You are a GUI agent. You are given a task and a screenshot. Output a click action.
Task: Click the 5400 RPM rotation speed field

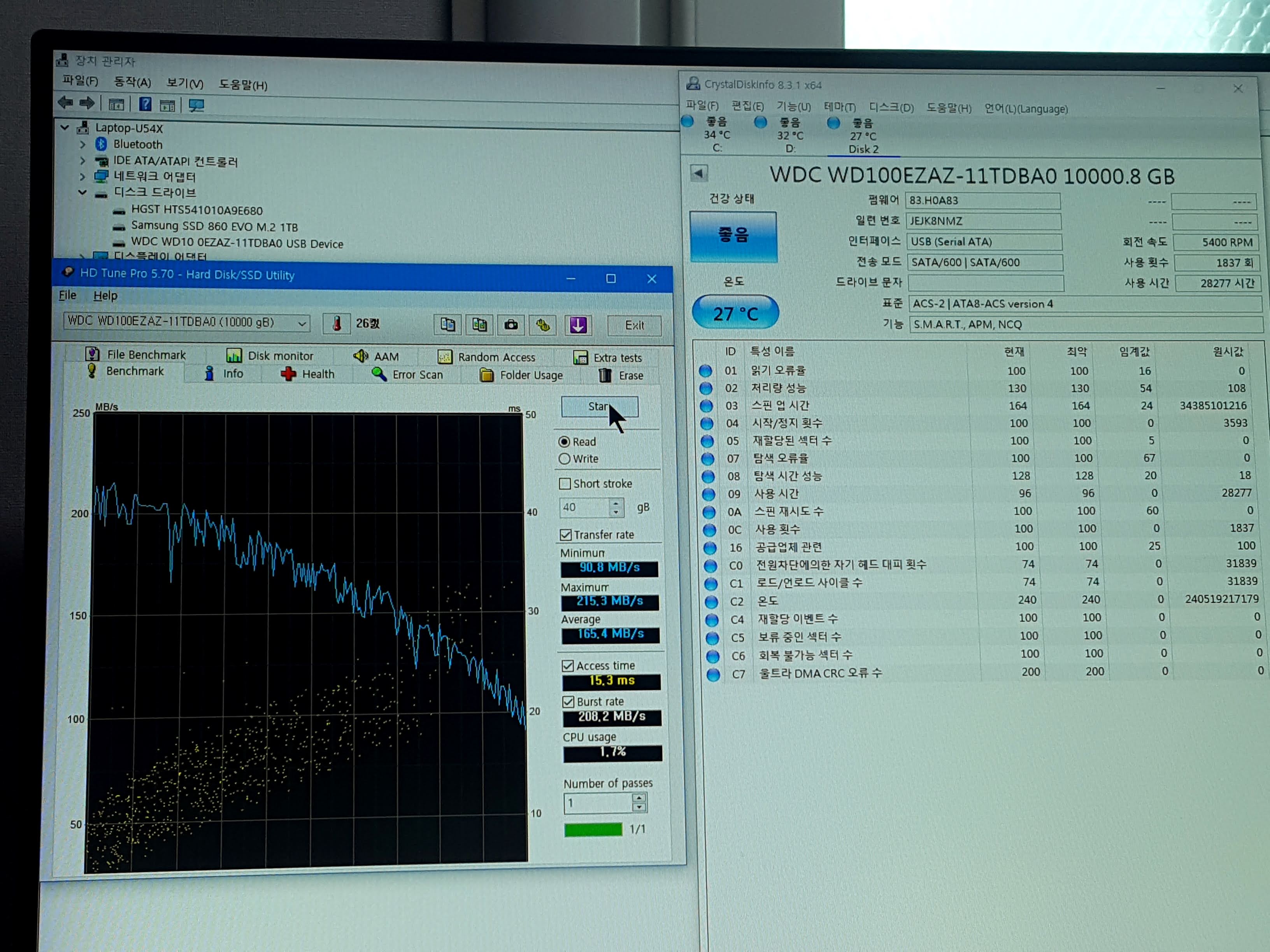click(x=1216, y=242)
